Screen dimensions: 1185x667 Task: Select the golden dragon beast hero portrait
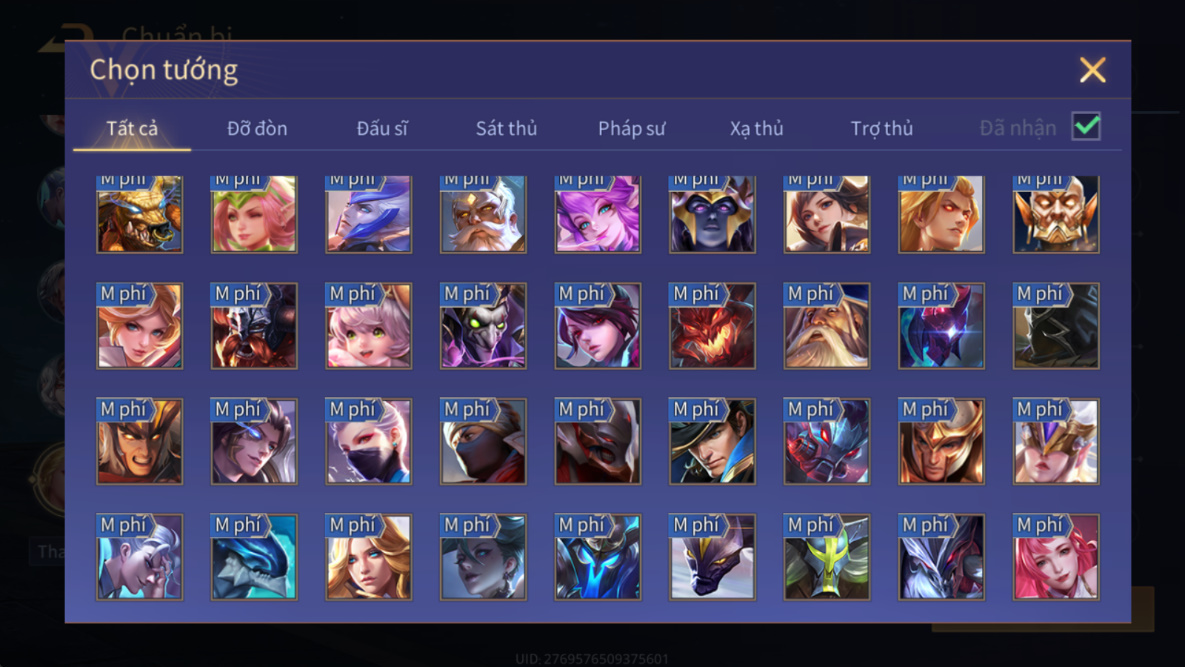139,214
